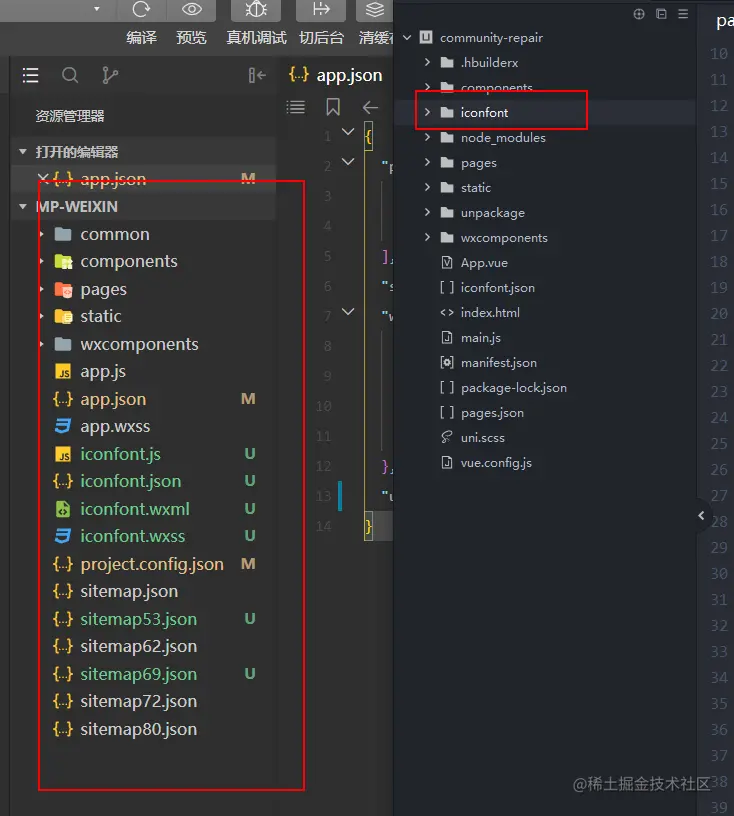This screenshot has height=816, width=734.
Task: Open manifest.json in HBuilderX tree
Action: point(498,363)
